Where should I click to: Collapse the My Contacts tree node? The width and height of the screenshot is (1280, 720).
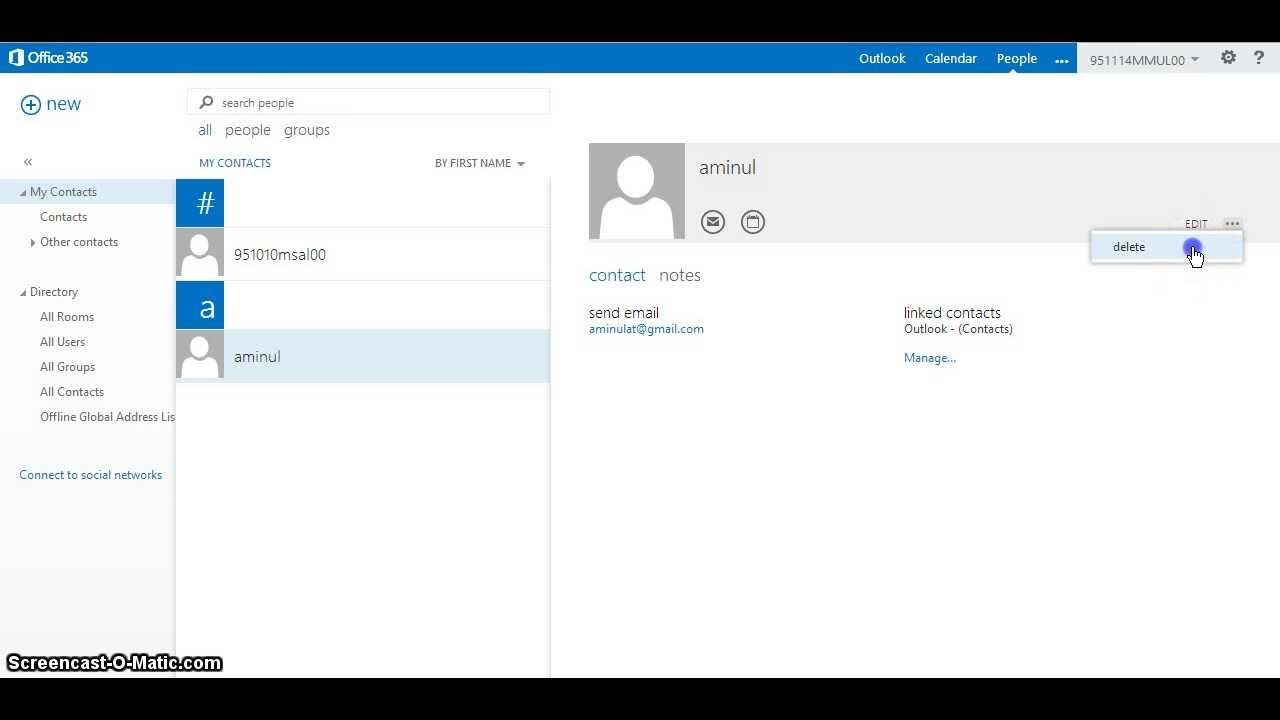point(23,192)
